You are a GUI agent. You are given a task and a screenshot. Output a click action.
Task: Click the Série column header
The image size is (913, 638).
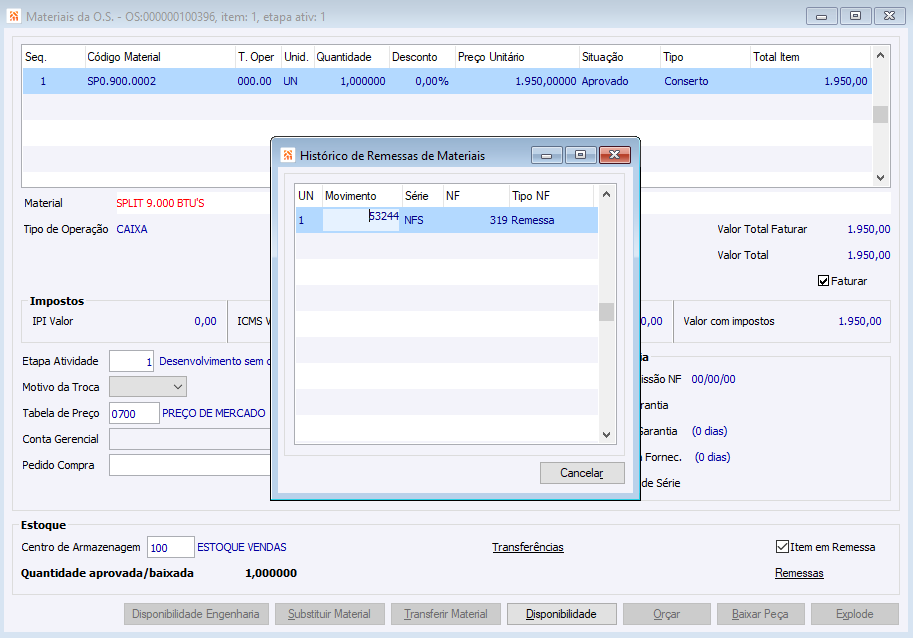coord(423,196)
